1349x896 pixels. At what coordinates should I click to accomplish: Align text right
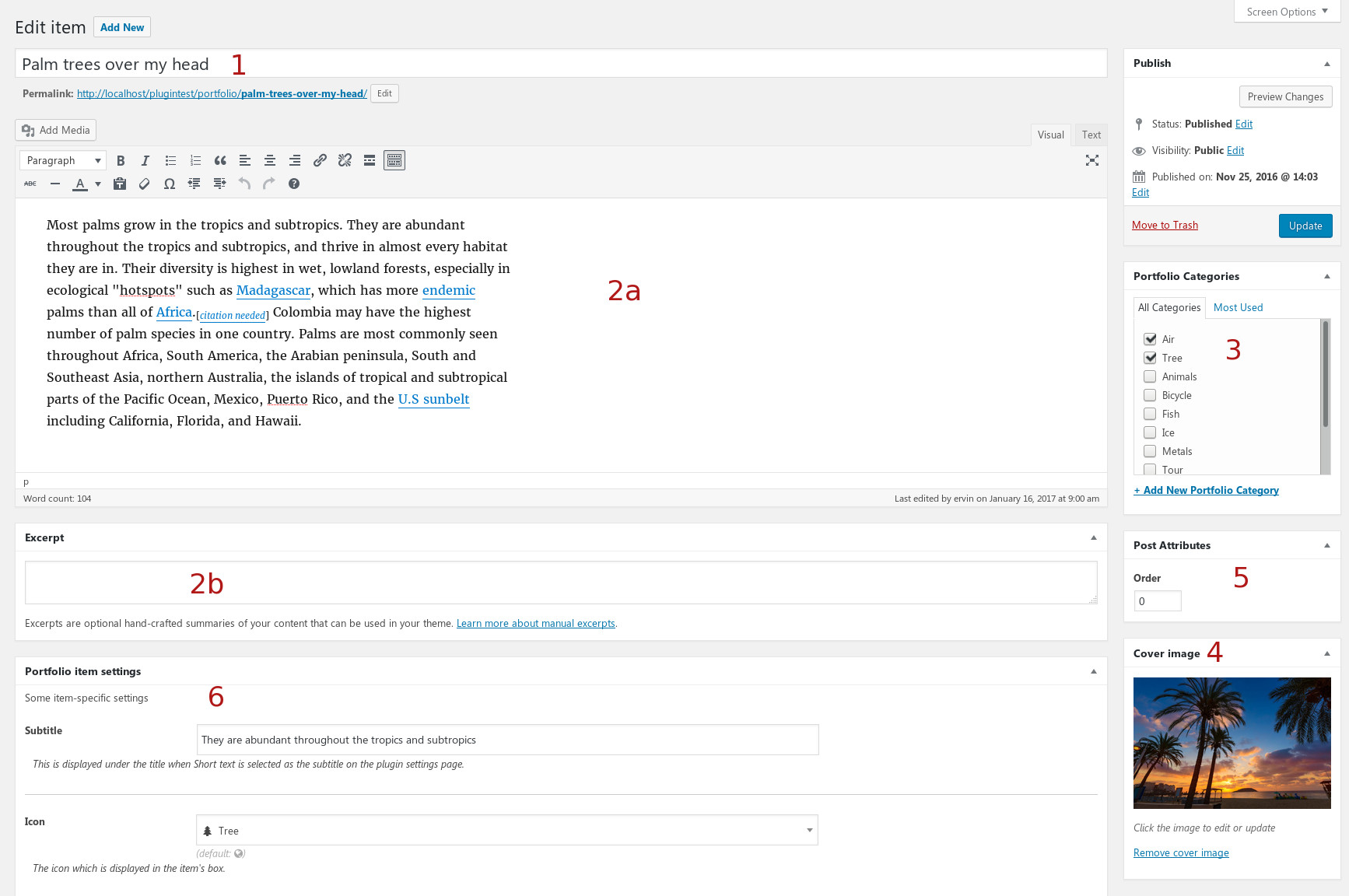pos(295,160)
